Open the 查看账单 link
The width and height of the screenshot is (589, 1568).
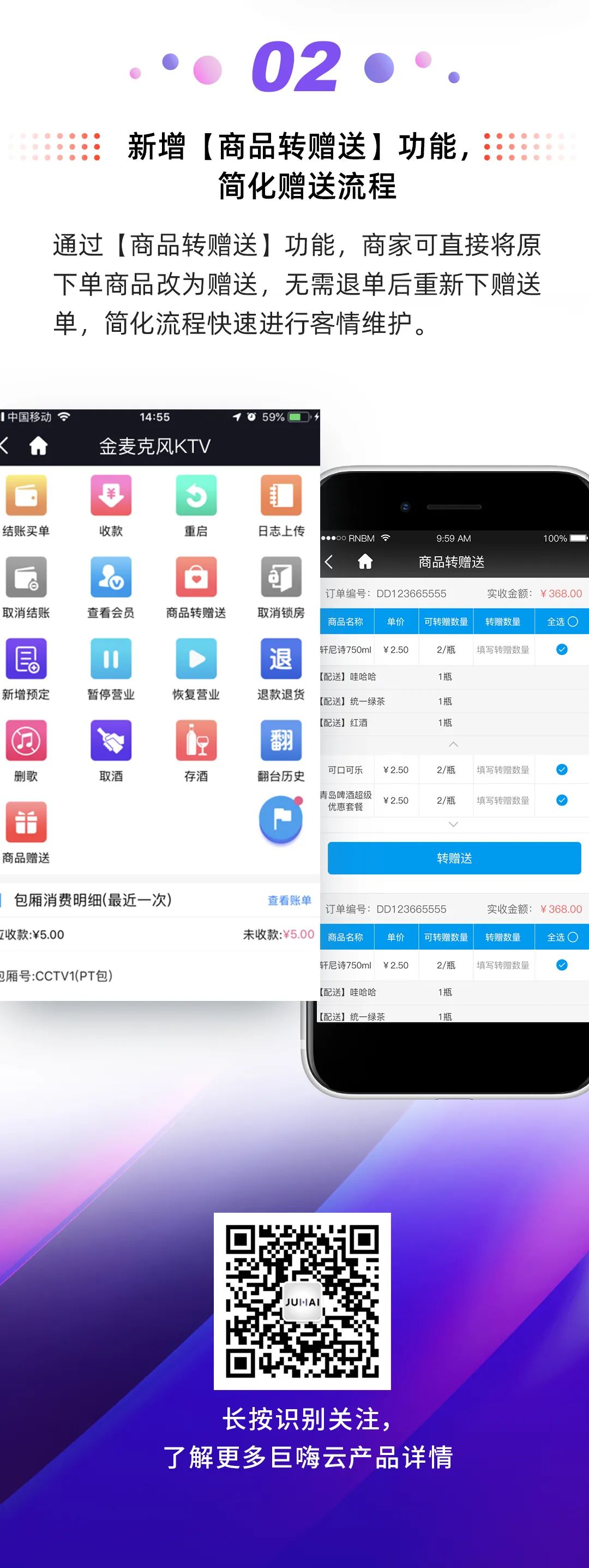pyautogui.click(x=289, y=901)
